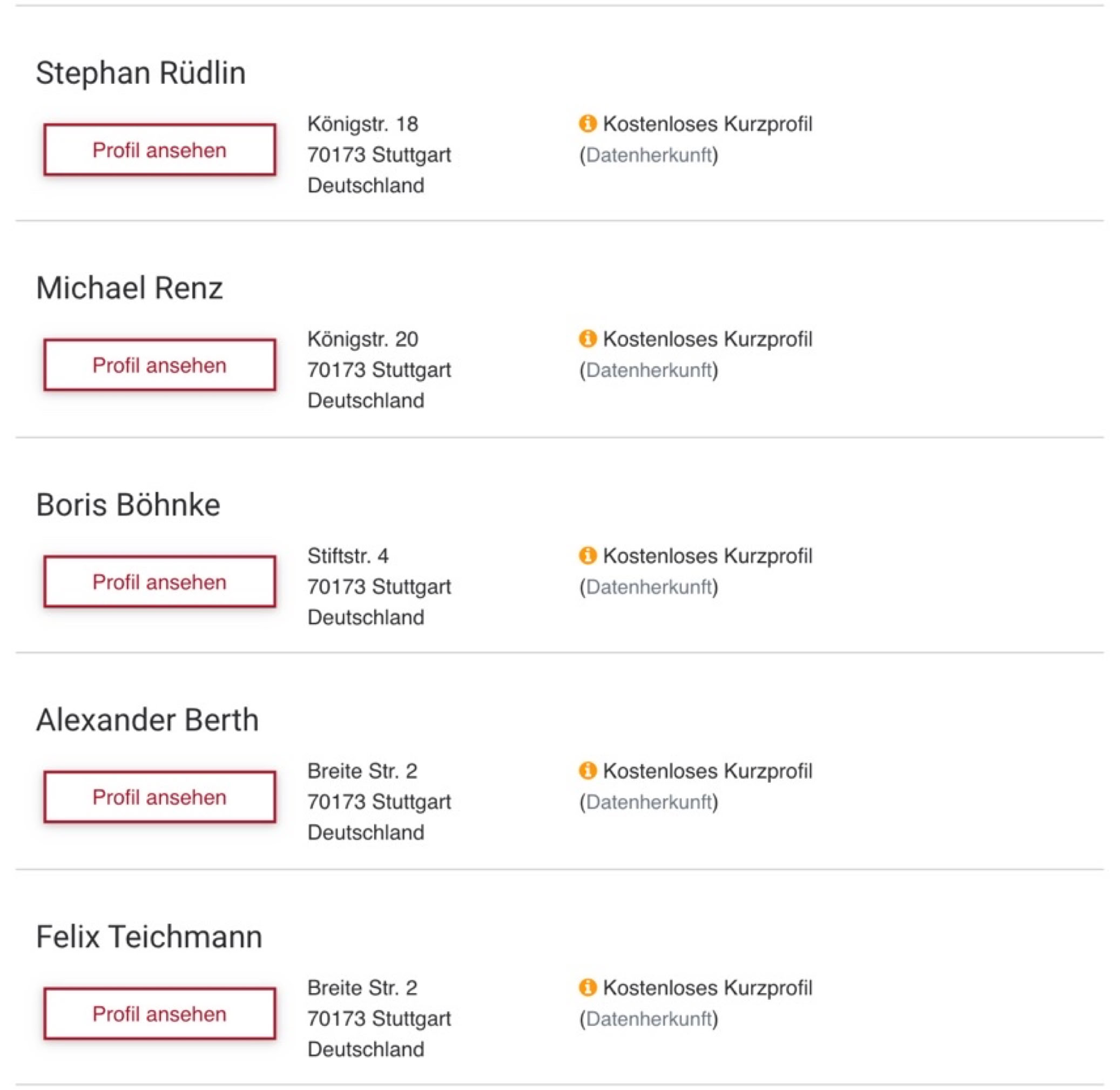The width and height of the screenshot is (1120, 1090).
Task: Open Michael Renz's profile with Profil ansehen
Action: coord(160,365)
